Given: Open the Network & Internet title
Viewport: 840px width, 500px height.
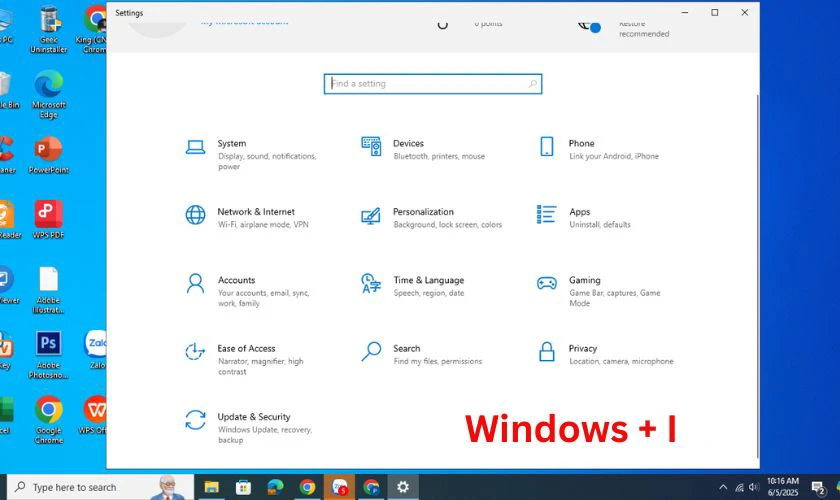Looking at the screenshot, I should (x=256, y=212).
